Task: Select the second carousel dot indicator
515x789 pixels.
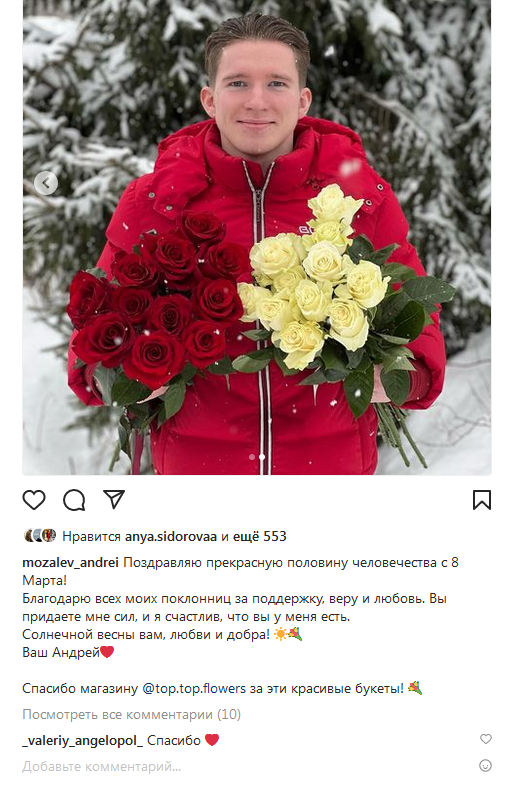Action: coord(262,457)
